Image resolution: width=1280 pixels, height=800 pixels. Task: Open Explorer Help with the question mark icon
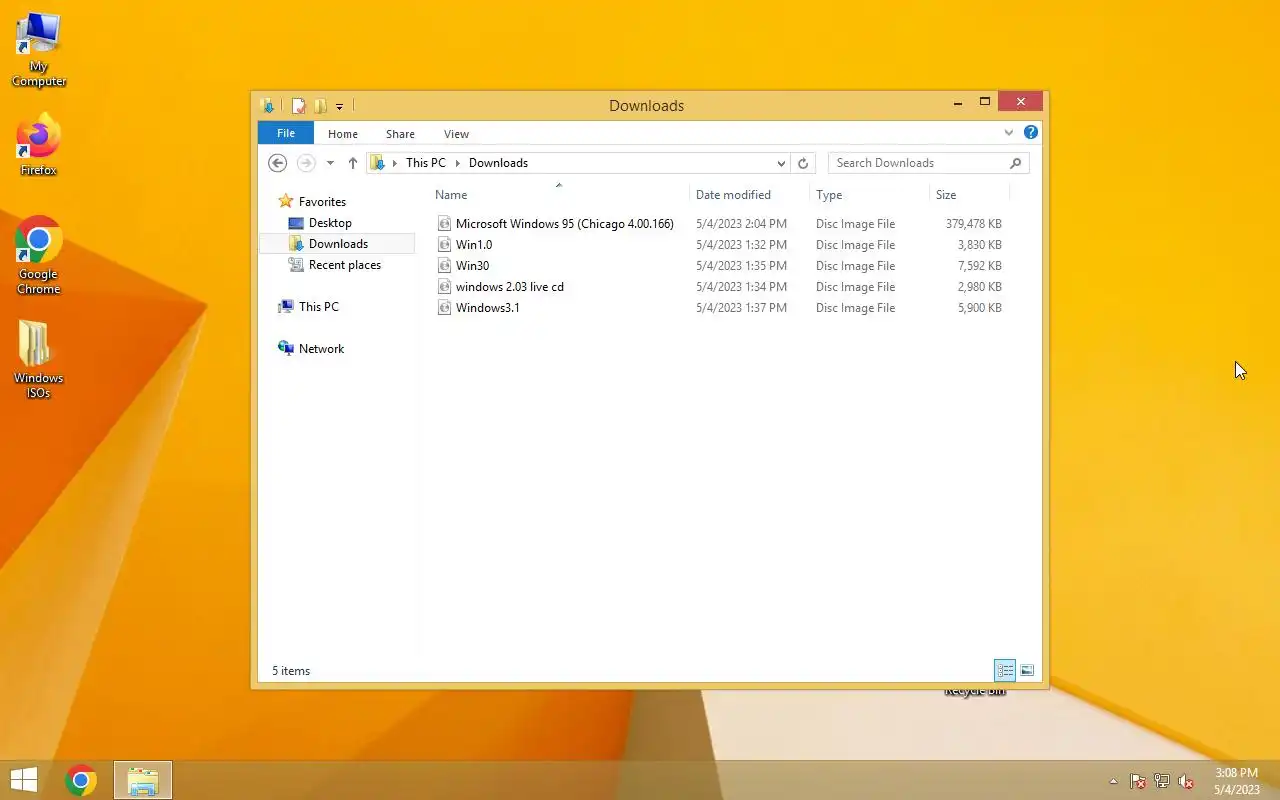[x=1031, y=132]
